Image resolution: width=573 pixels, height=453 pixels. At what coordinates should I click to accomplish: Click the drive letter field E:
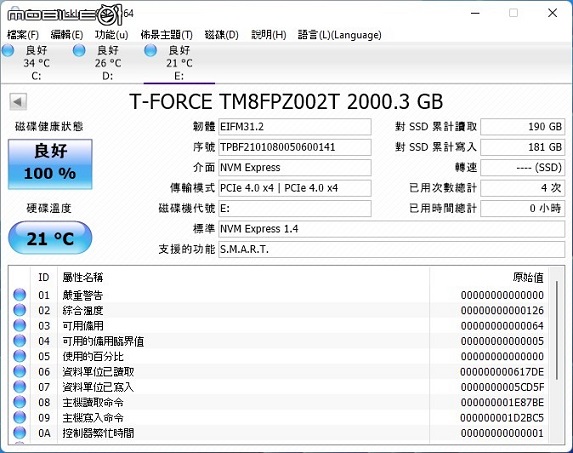[x=295, y=209]
